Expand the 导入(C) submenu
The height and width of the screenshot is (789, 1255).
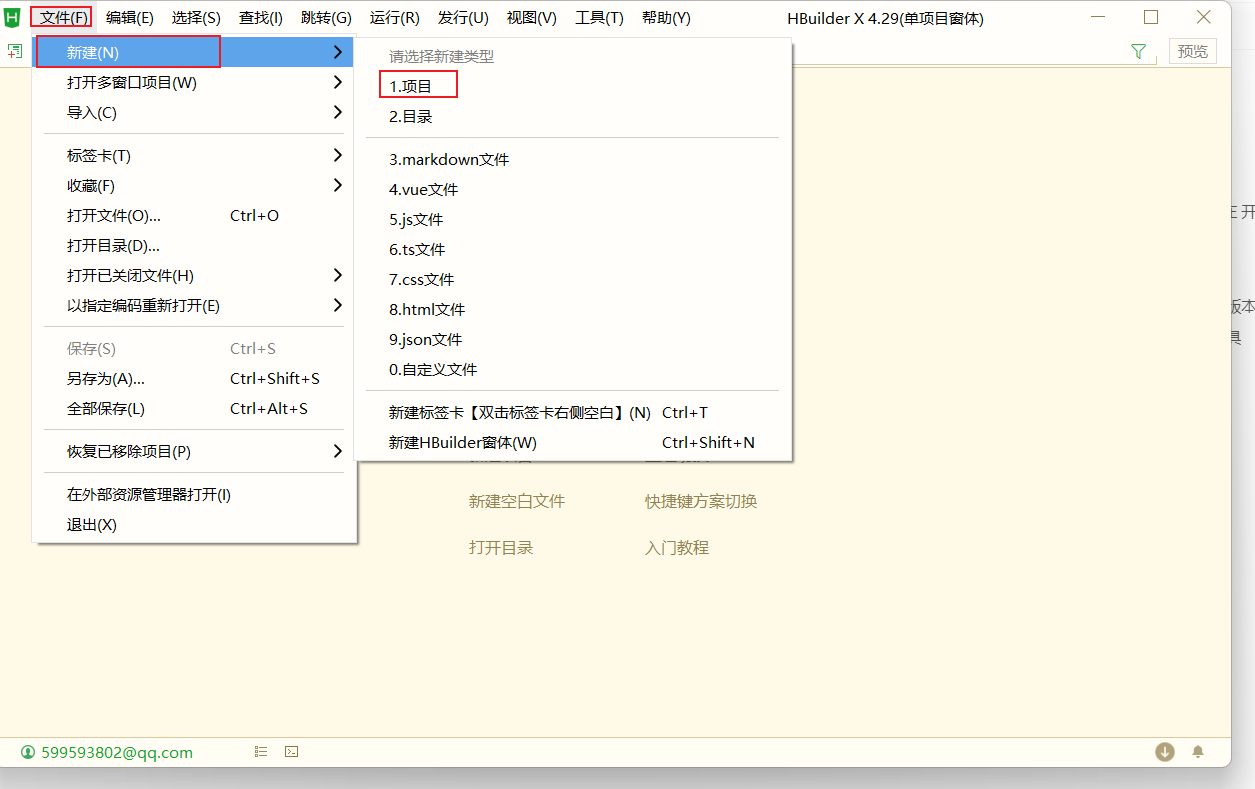(195, 112)
